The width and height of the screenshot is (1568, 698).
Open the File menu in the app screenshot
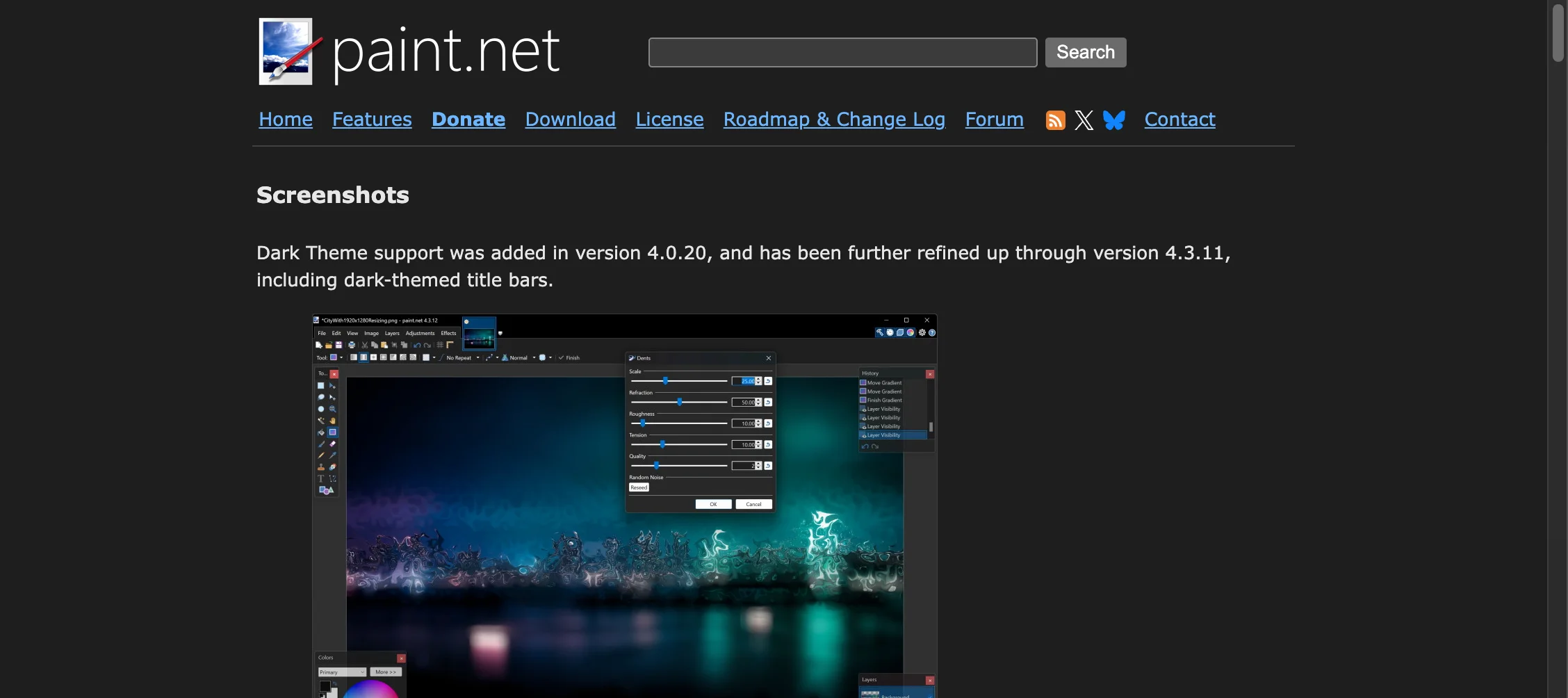click(322, 333)
